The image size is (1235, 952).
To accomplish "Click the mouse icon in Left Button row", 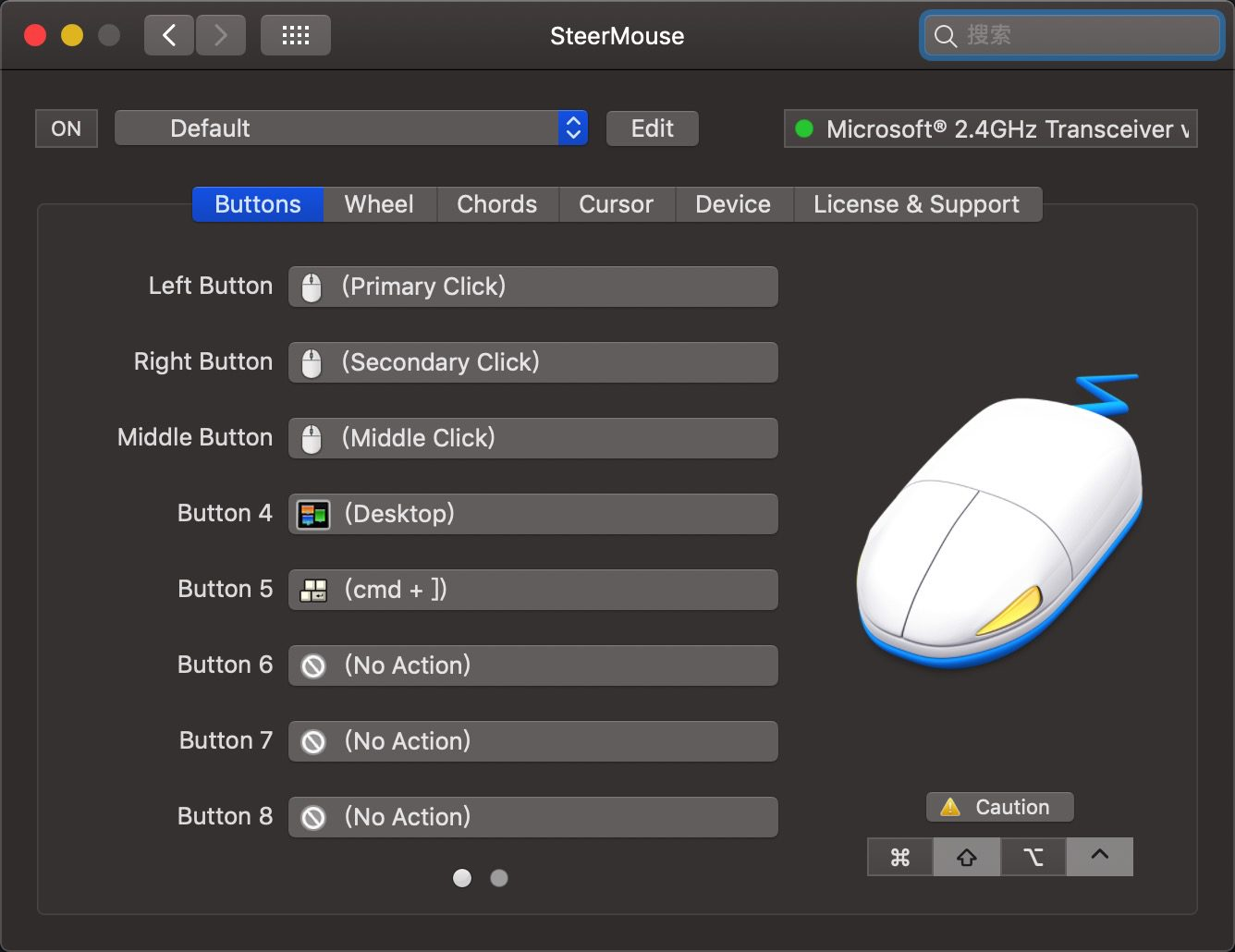I will 312,287.
